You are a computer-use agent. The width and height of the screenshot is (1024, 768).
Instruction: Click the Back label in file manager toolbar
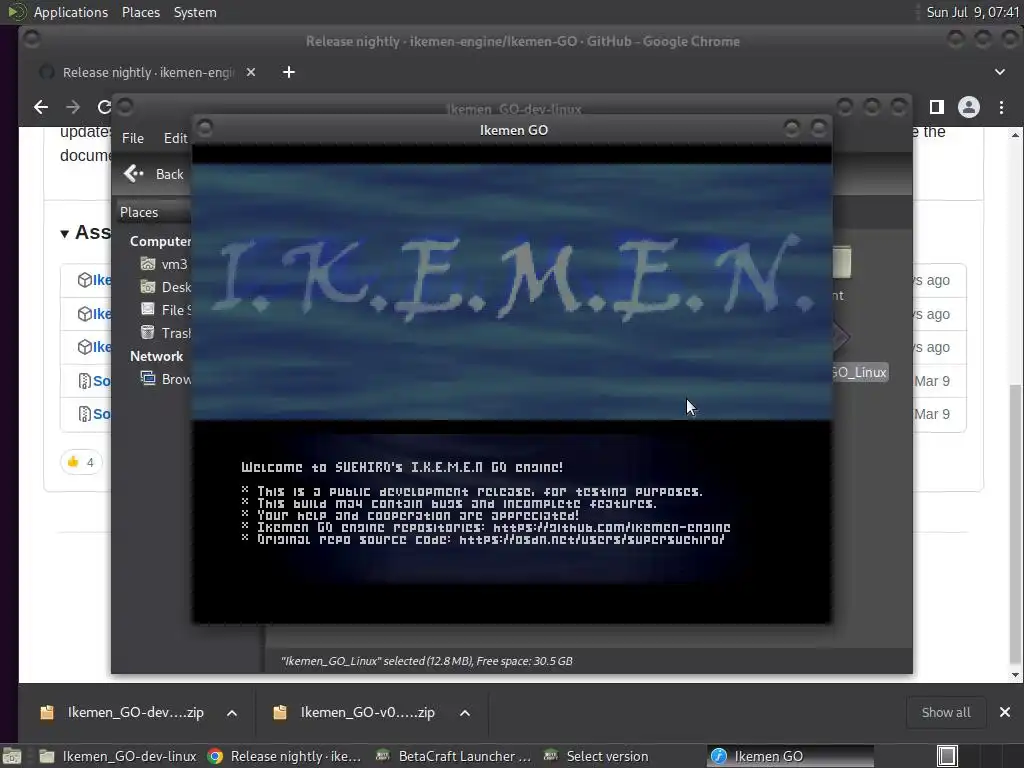coord(170,174)
